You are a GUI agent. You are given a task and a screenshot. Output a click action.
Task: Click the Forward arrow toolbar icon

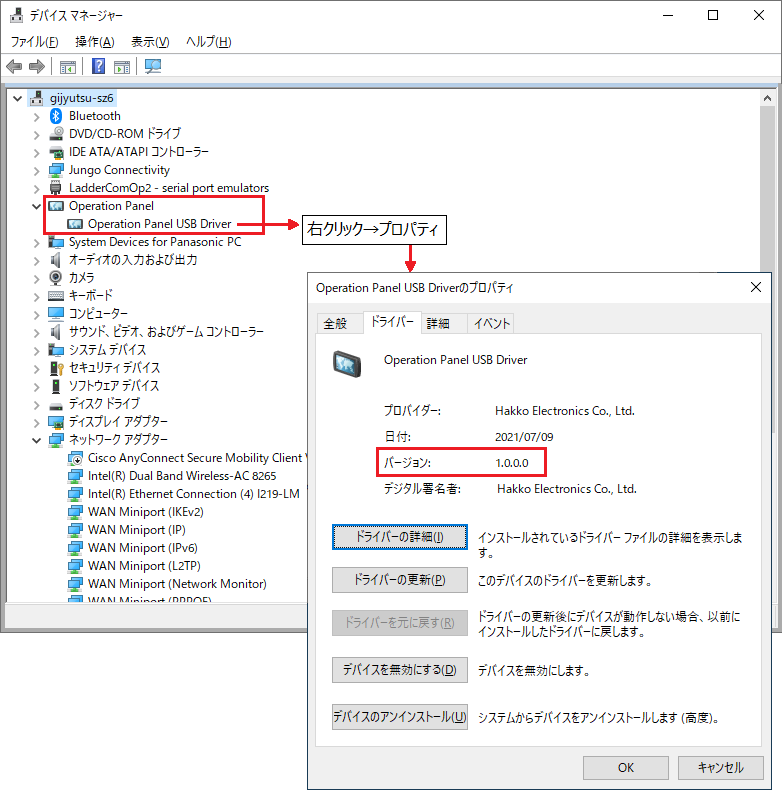coord(37,67)
